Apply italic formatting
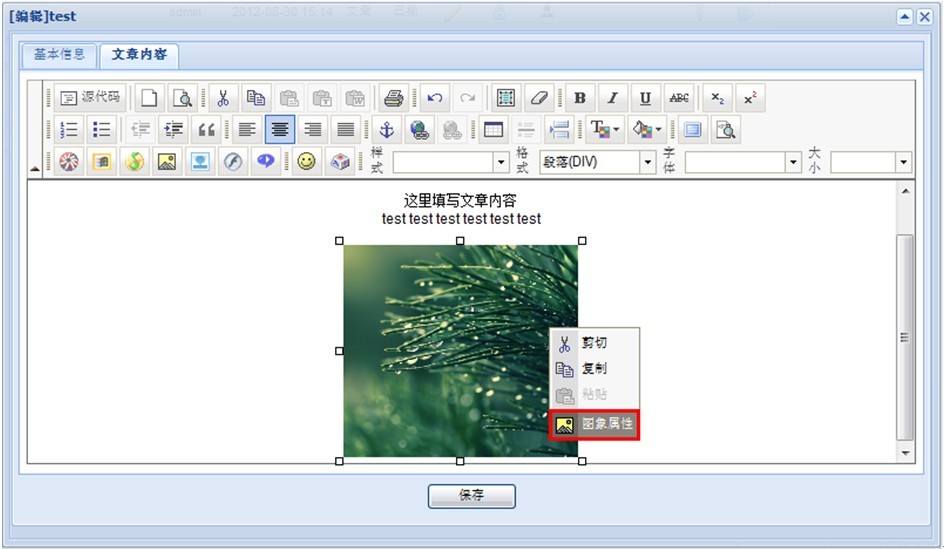 [612, 98]
